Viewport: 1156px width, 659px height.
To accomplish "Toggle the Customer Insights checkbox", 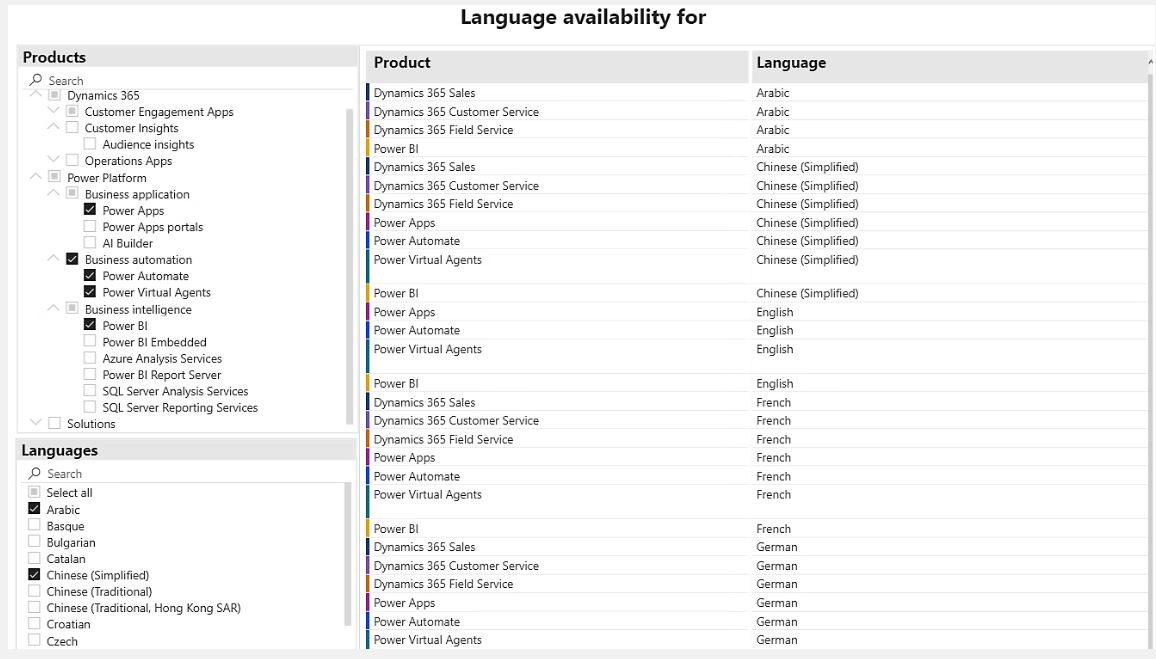I will tap(72, 128).
